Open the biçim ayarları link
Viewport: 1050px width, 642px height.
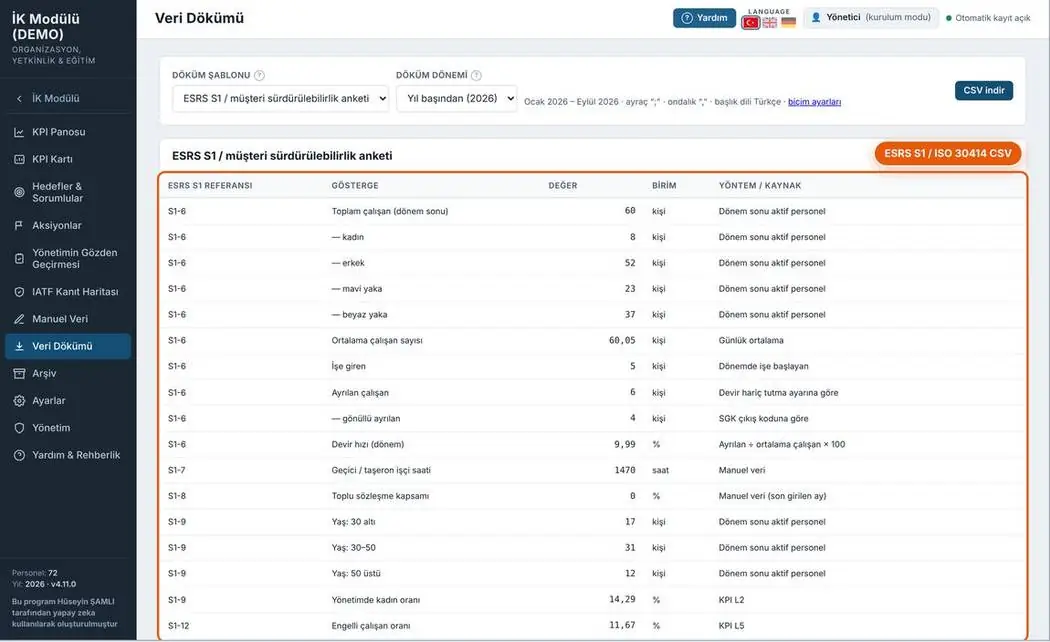[814, 102]
